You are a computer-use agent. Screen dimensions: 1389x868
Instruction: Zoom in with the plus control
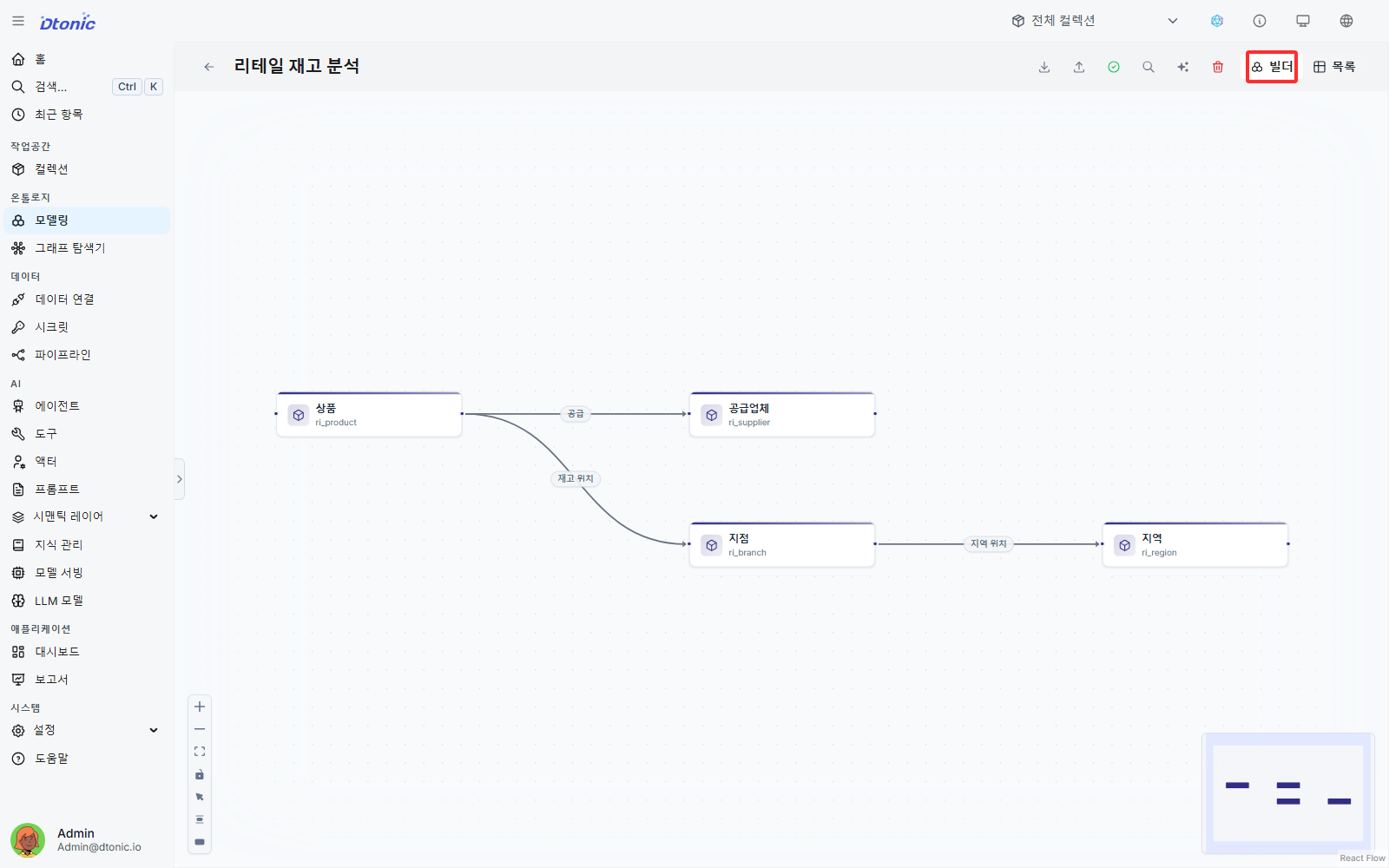click(x=200, y=707)
